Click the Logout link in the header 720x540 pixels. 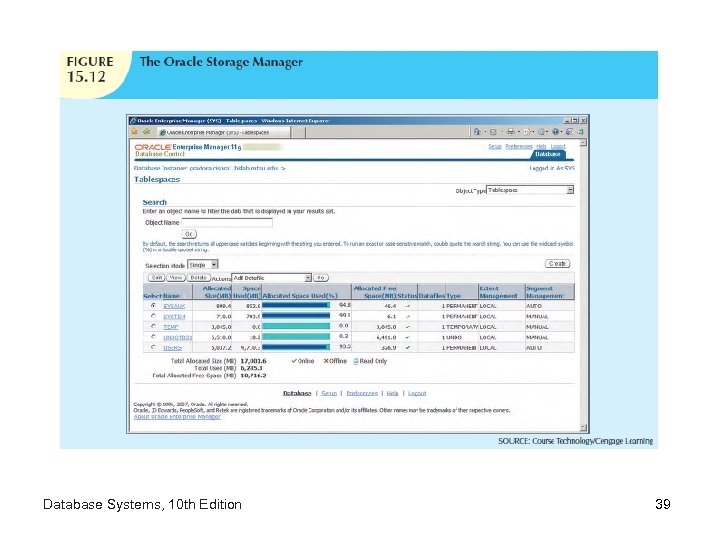pos(558,146)
